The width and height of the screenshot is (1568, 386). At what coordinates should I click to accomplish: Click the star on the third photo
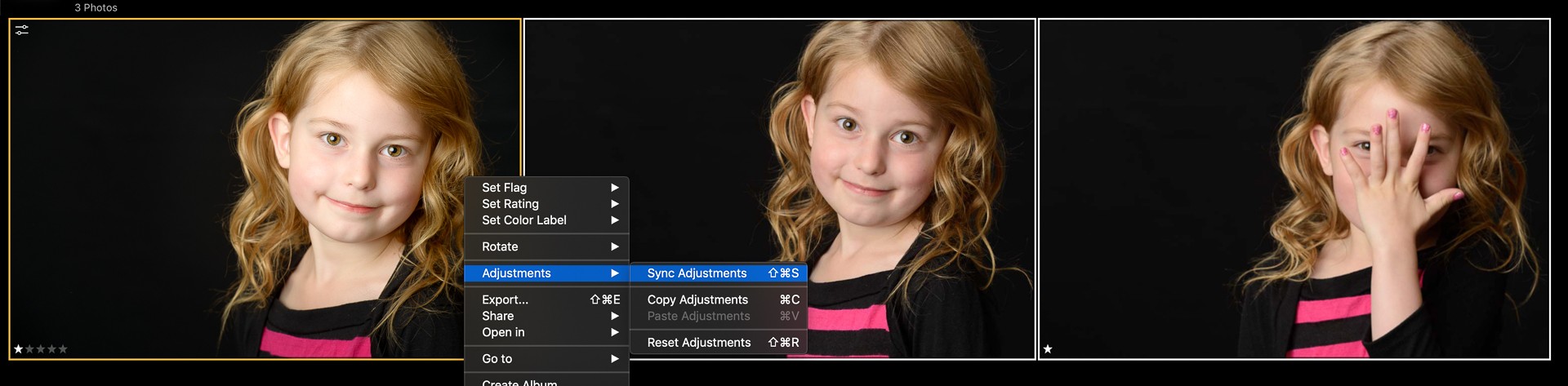1048,349
